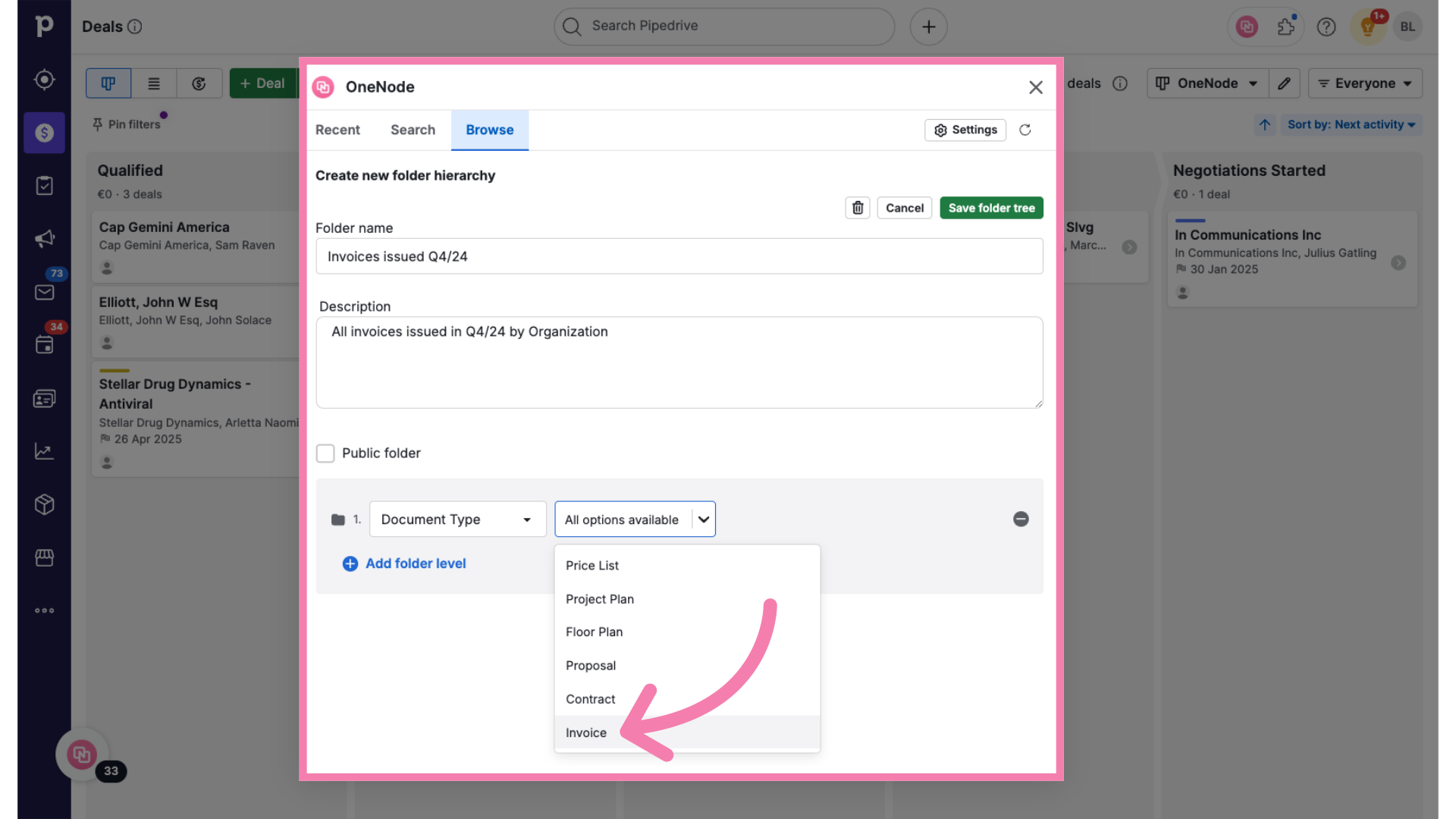Switch to the Search tab
The height and width of the screenshot is (819, 1456).
click(412, 129)
